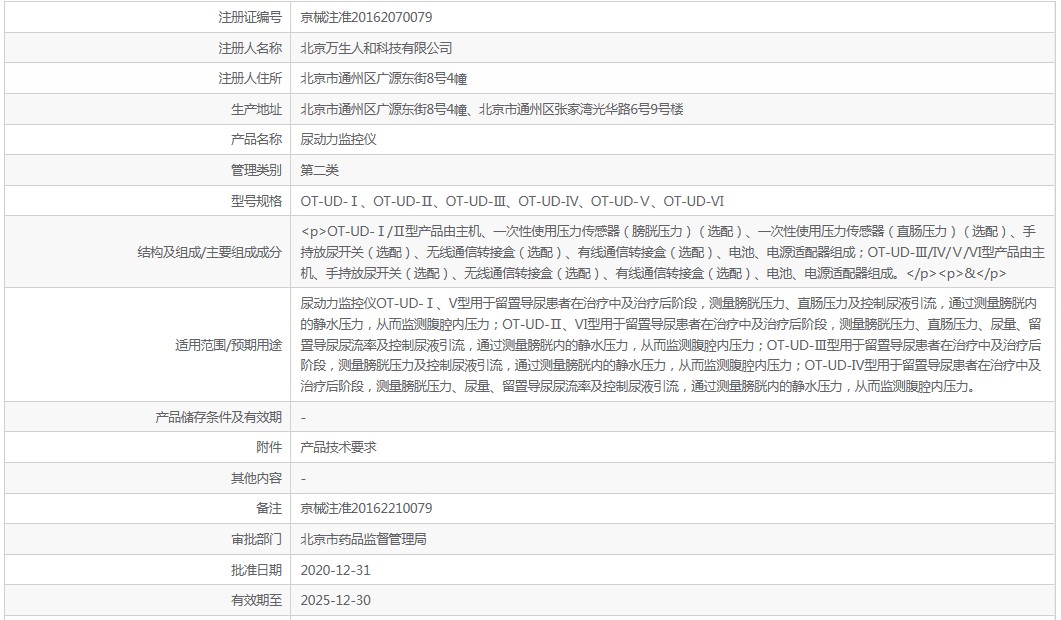Select the structure composition paragraph text
The image size is (1061, 620).
[x=673, y=252]
